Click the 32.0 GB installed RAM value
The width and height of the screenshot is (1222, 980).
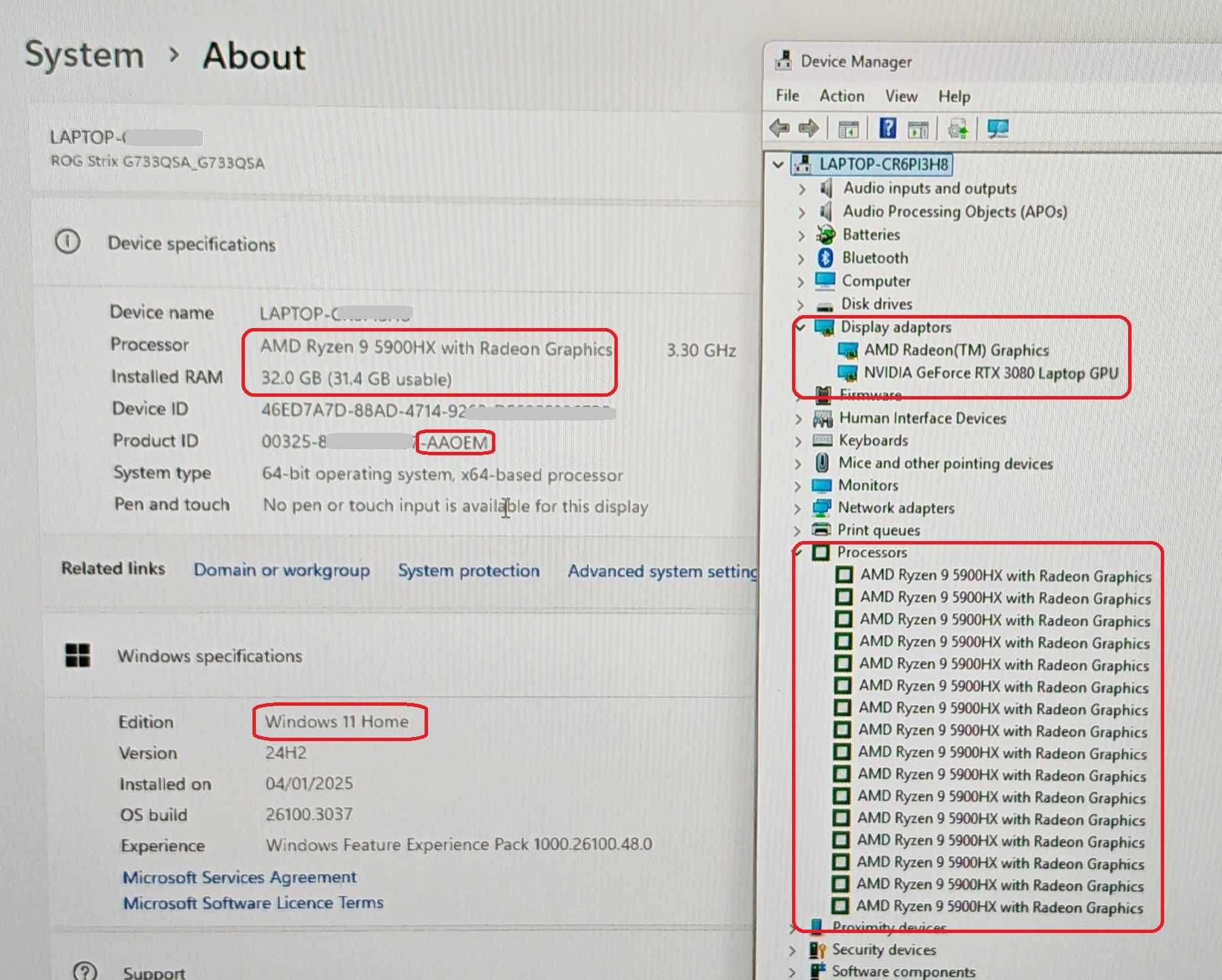(x=356, y=378)
